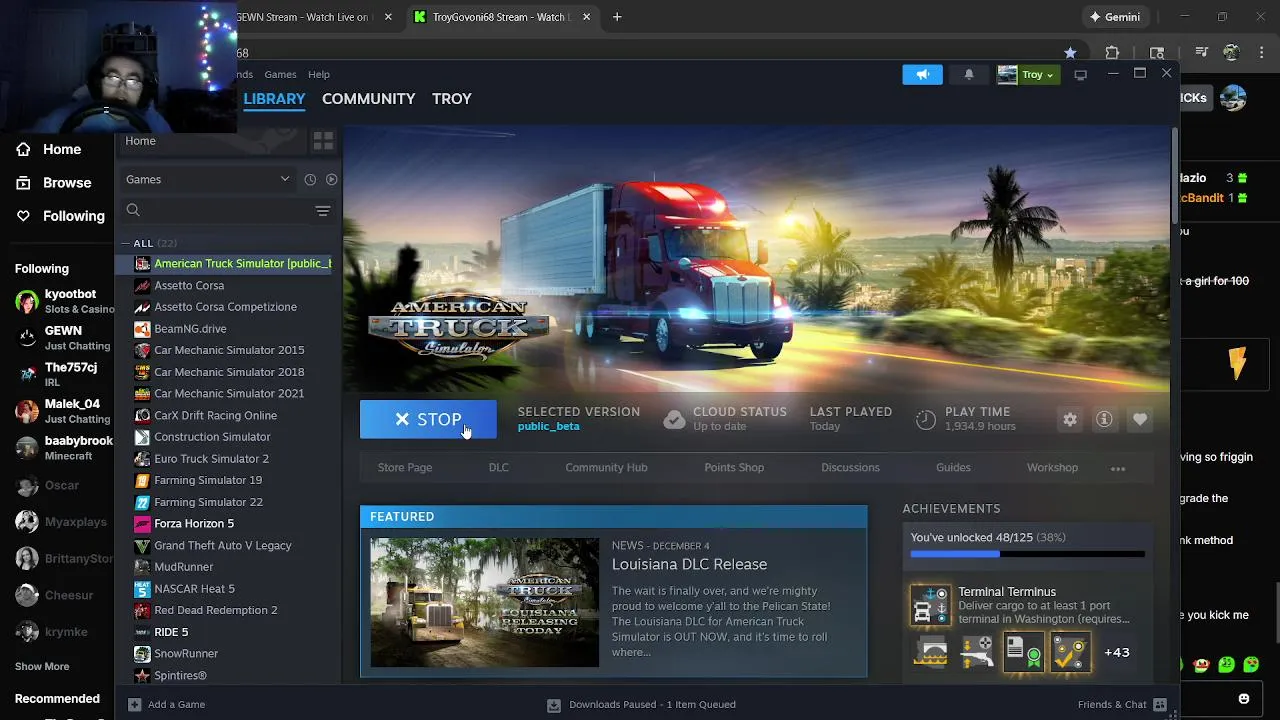The height and width of the screenshot is (720, 1280).
Task: Switch to GEWN Stream Chrome tab
Action: (302, 17)
